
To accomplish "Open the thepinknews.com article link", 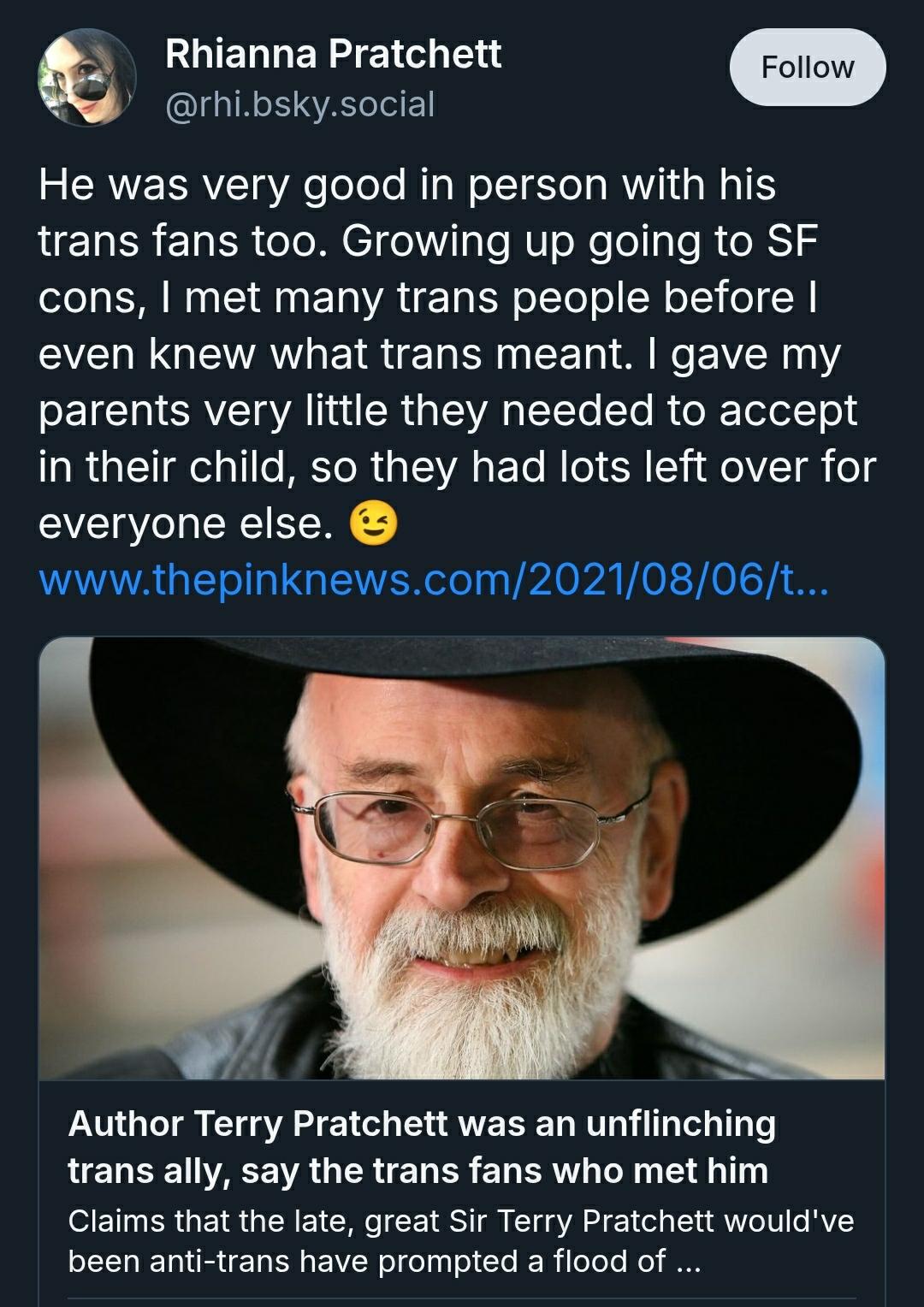I will [434, 583].
